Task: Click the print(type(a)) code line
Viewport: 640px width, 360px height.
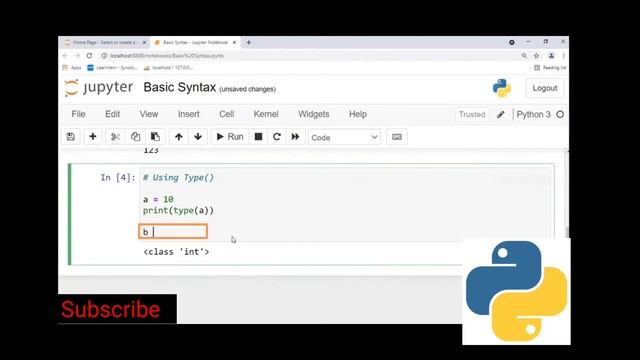Action: click(x=178, y=211)
